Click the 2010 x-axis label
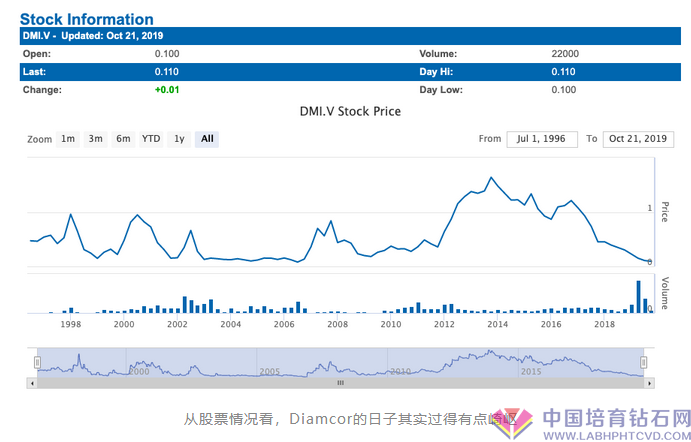The image size is (691, 442). (391, 324)
